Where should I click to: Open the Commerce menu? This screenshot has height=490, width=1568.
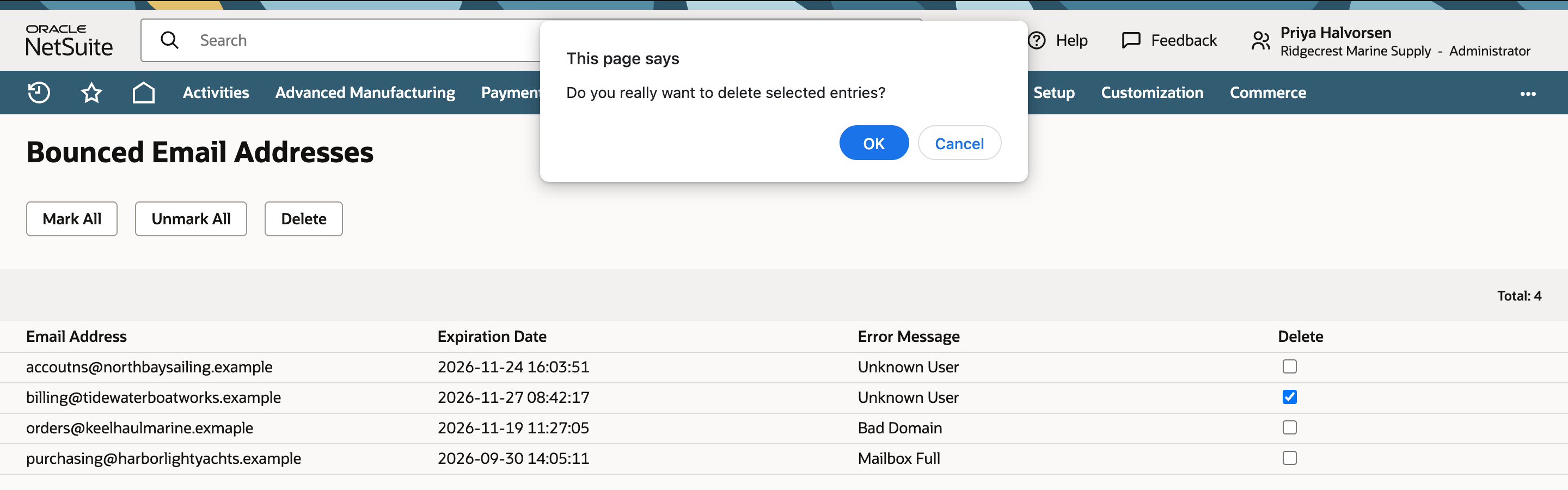[1268, 93]
